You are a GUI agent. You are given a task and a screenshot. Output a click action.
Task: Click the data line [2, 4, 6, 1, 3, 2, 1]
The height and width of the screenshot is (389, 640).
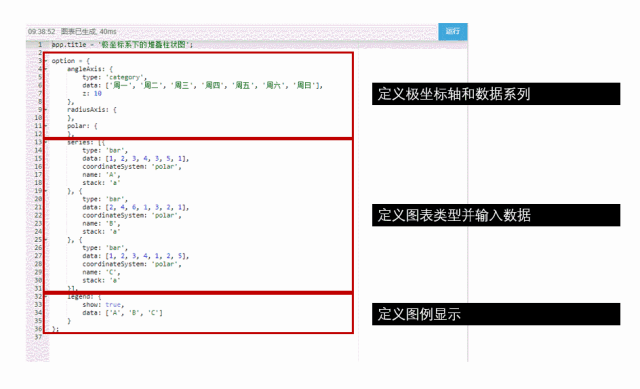(x=136, y=207)
